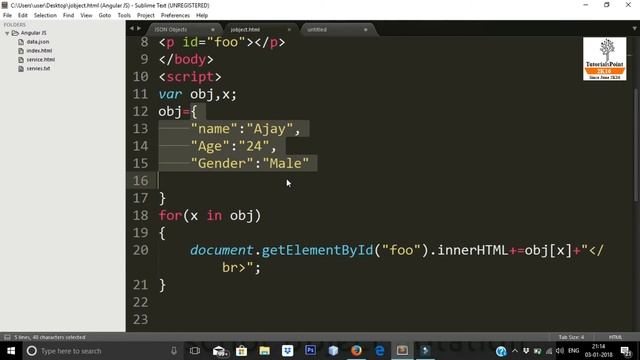The width and height of the screenshot is (640, 360).
Task: Open the Windows Start menu
Action: tap(11, 351)
